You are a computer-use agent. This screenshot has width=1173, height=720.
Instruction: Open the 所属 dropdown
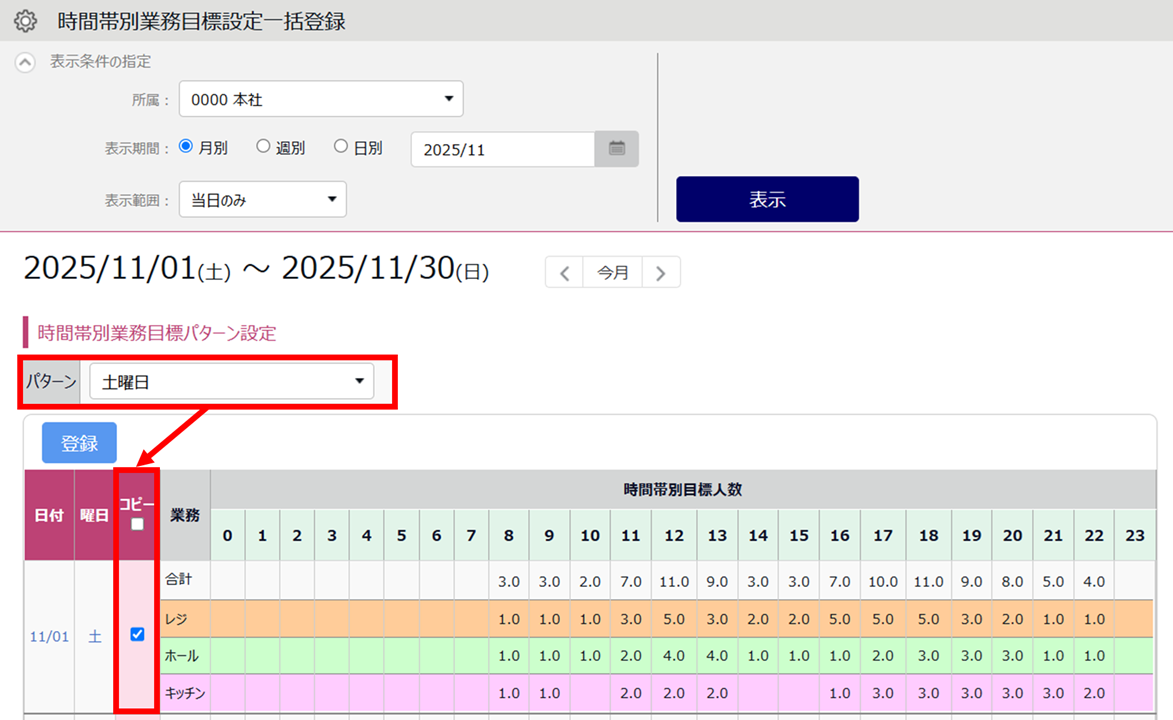(x=321, y=99)
